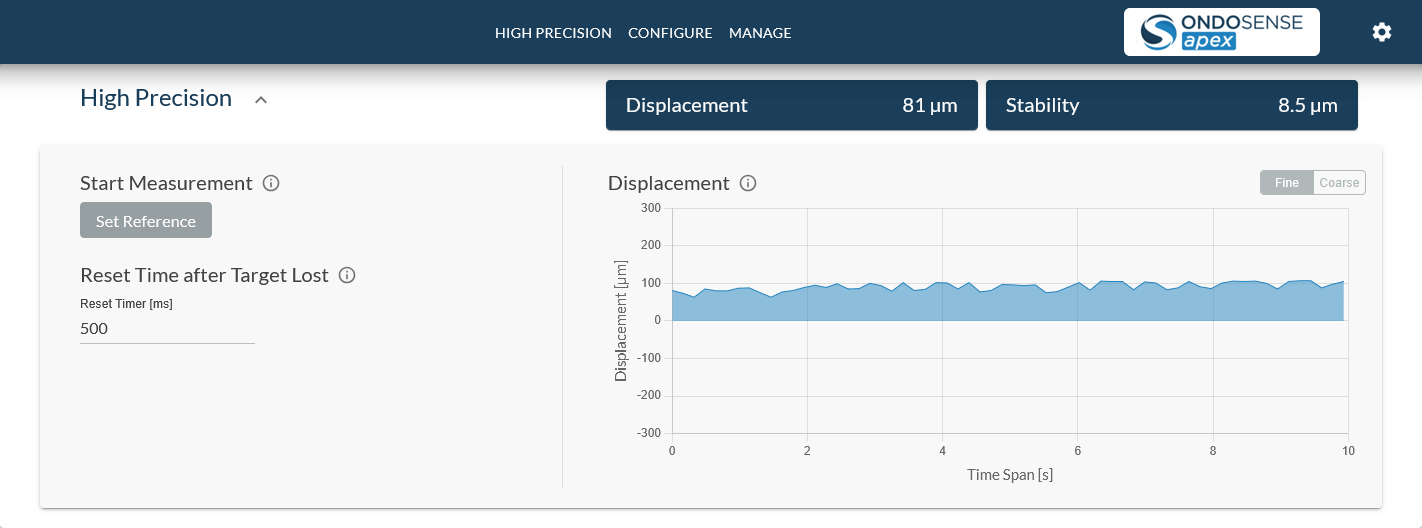Open the Manage menu
This screenshot has width=1422, height=528.
click(x=760, y=33)
